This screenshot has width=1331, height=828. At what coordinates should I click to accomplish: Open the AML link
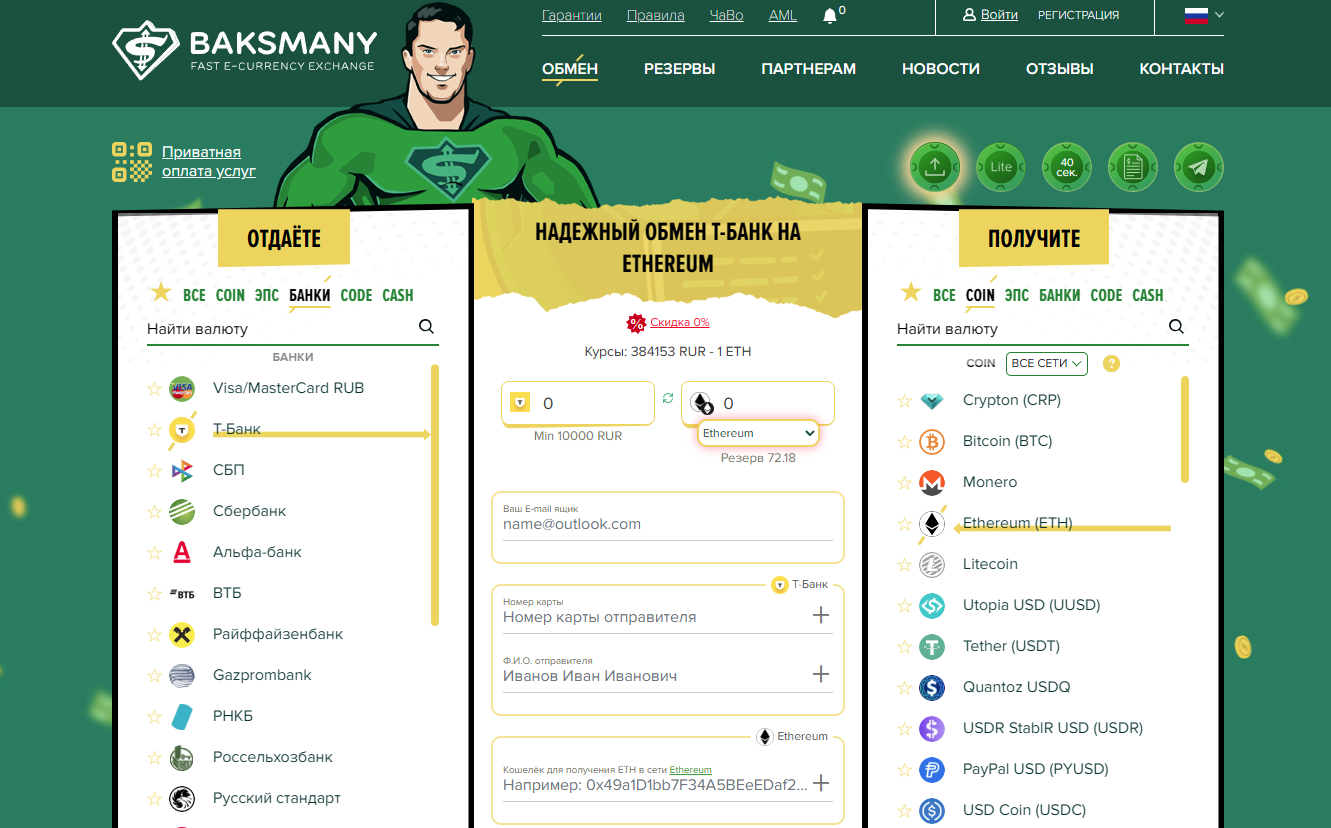tap(783, 15)
